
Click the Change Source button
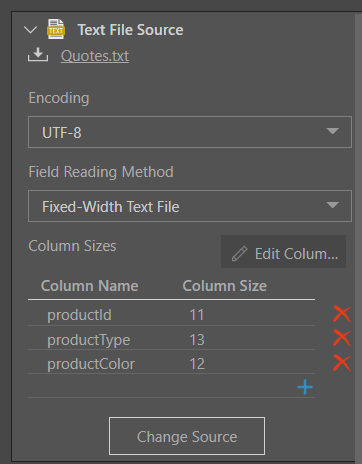click(187, 436)
